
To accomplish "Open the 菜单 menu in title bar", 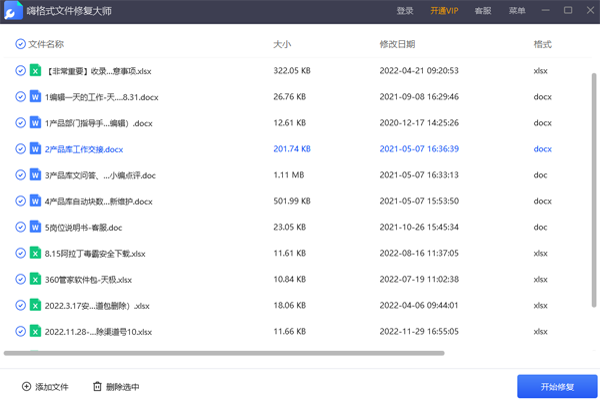I will [x=516, y=11].
